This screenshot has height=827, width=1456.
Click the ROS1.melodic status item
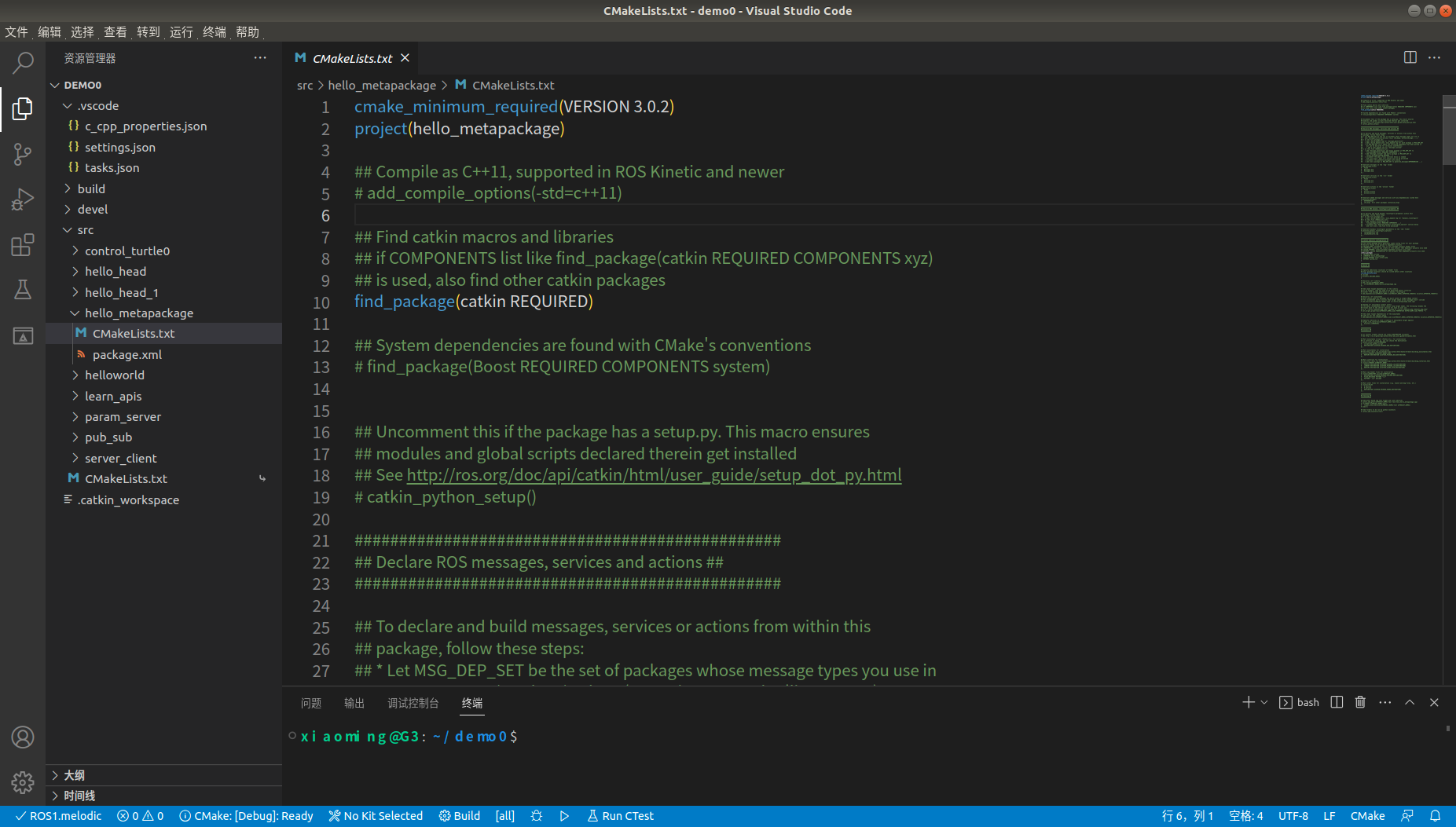tap(59, 816)
